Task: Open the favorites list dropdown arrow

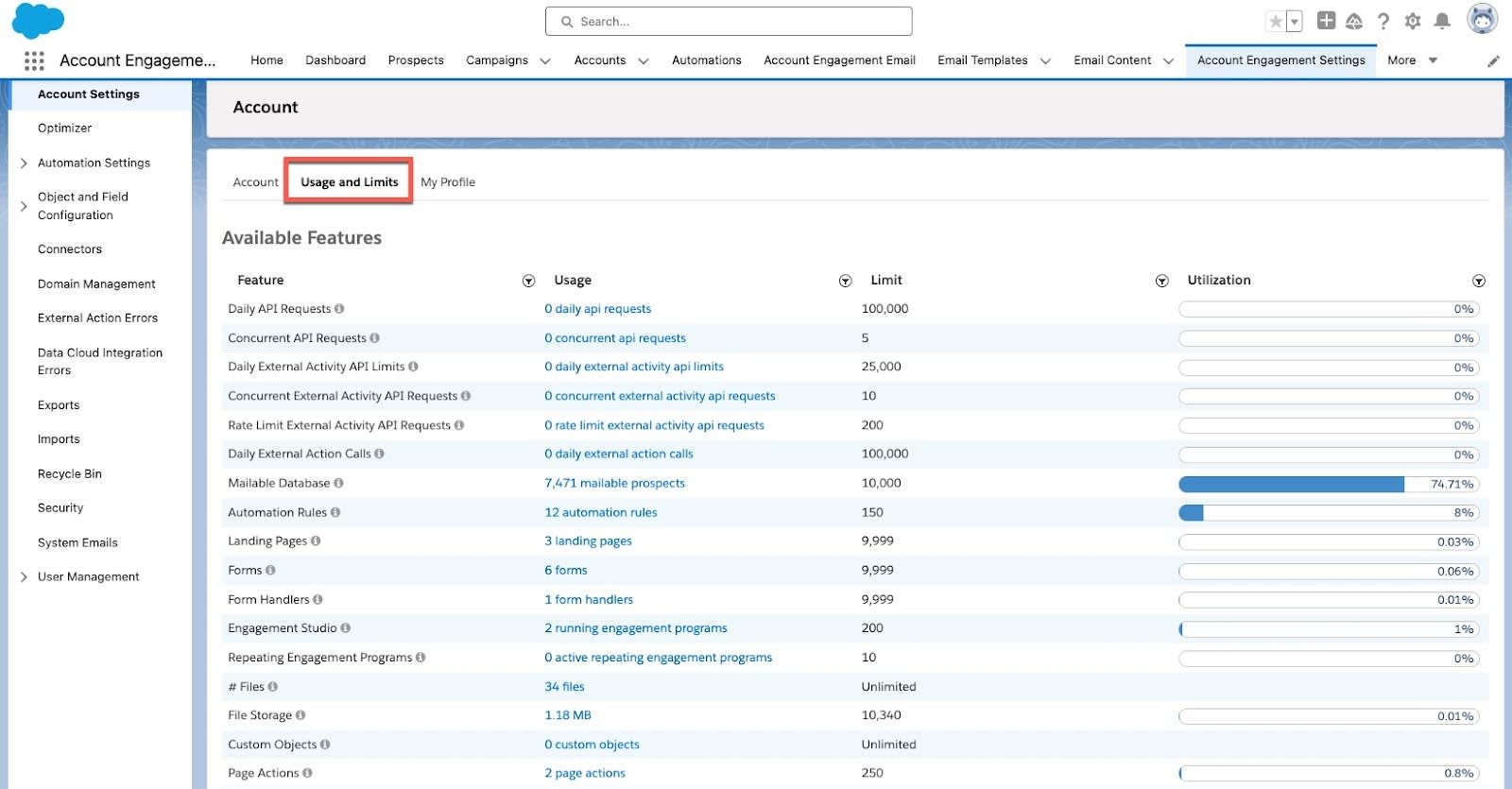Action: tap(1295, 21)
